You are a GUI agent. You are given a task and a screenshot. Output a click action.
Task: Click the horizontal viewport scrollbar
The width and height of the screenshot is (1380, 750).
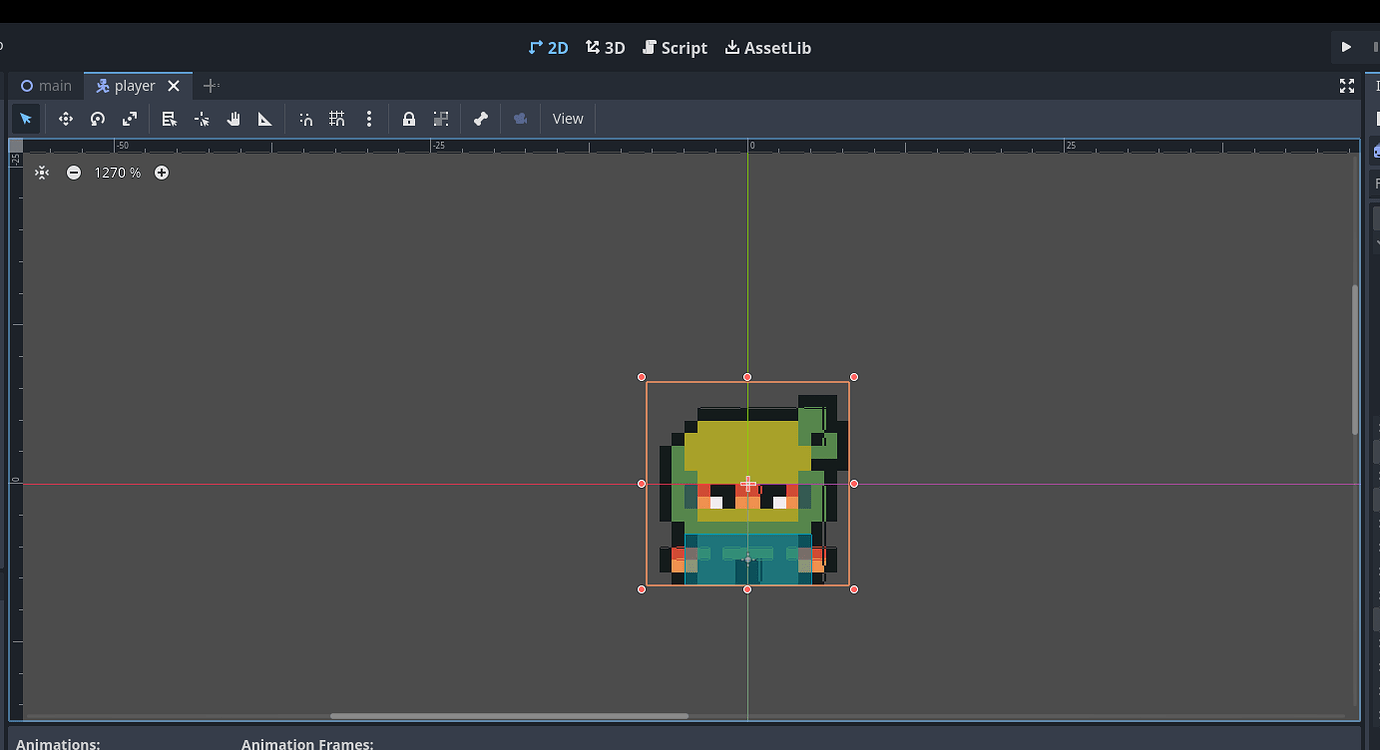tap(509, 716)
